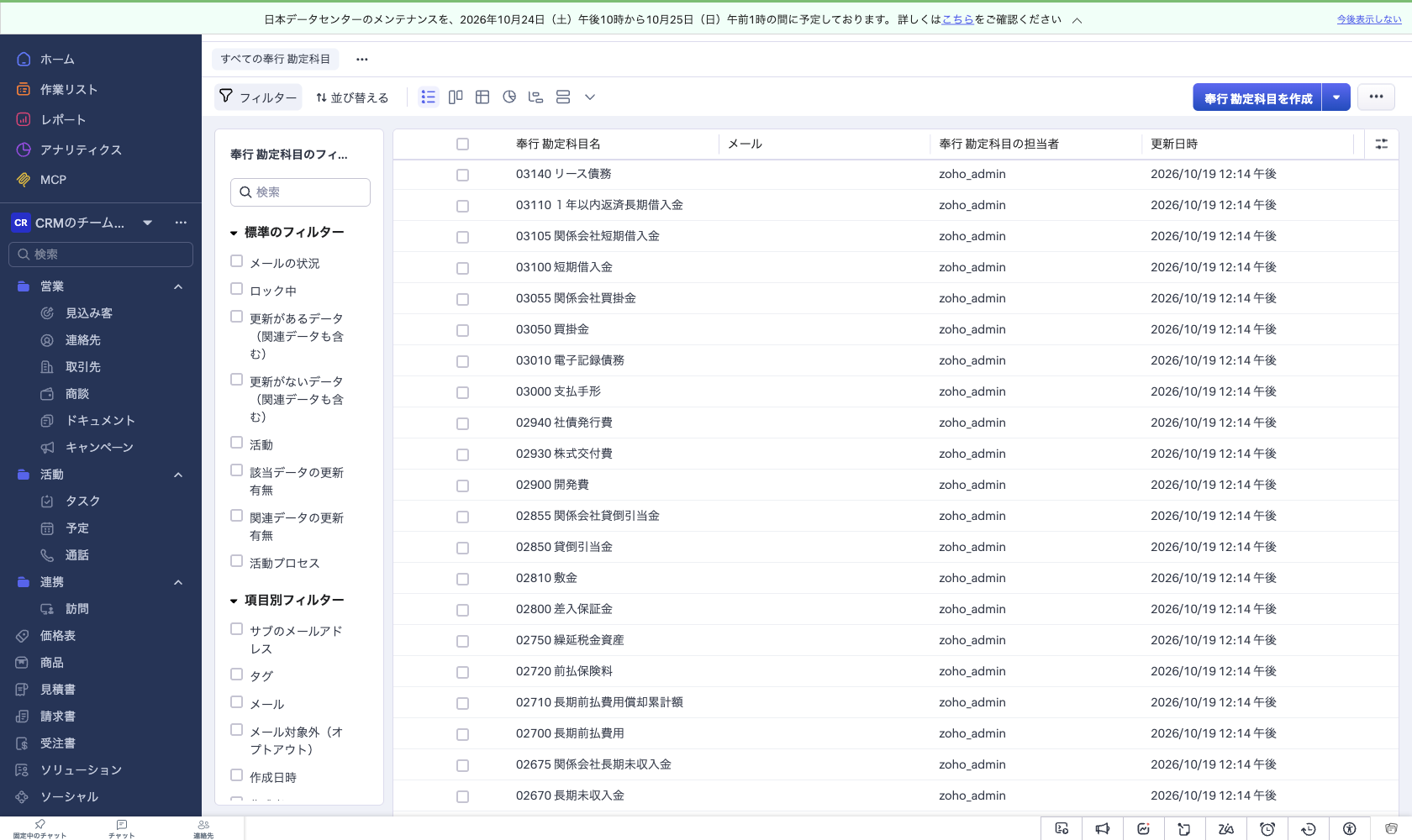Open more view options chevron in toolbar
Image resolution: width=1412 pixels, height=840 pixels.
pos(590,97)
